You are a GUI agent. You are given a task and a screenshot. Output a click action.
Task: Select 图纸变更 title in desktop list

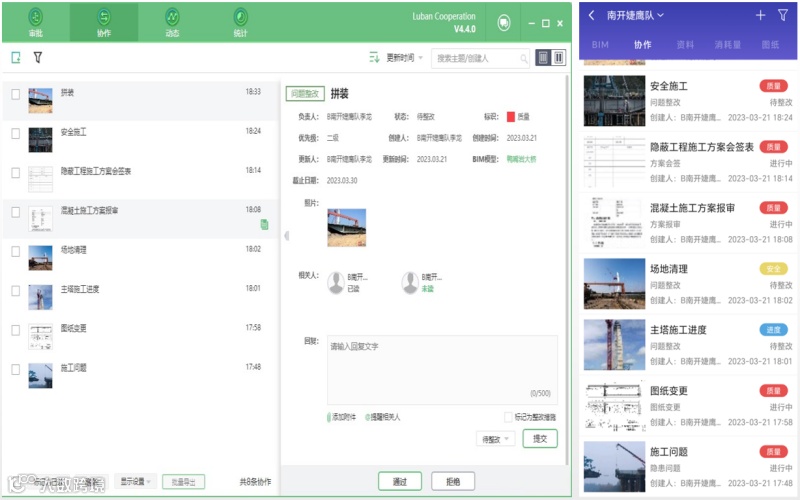(x=73, y=328)
